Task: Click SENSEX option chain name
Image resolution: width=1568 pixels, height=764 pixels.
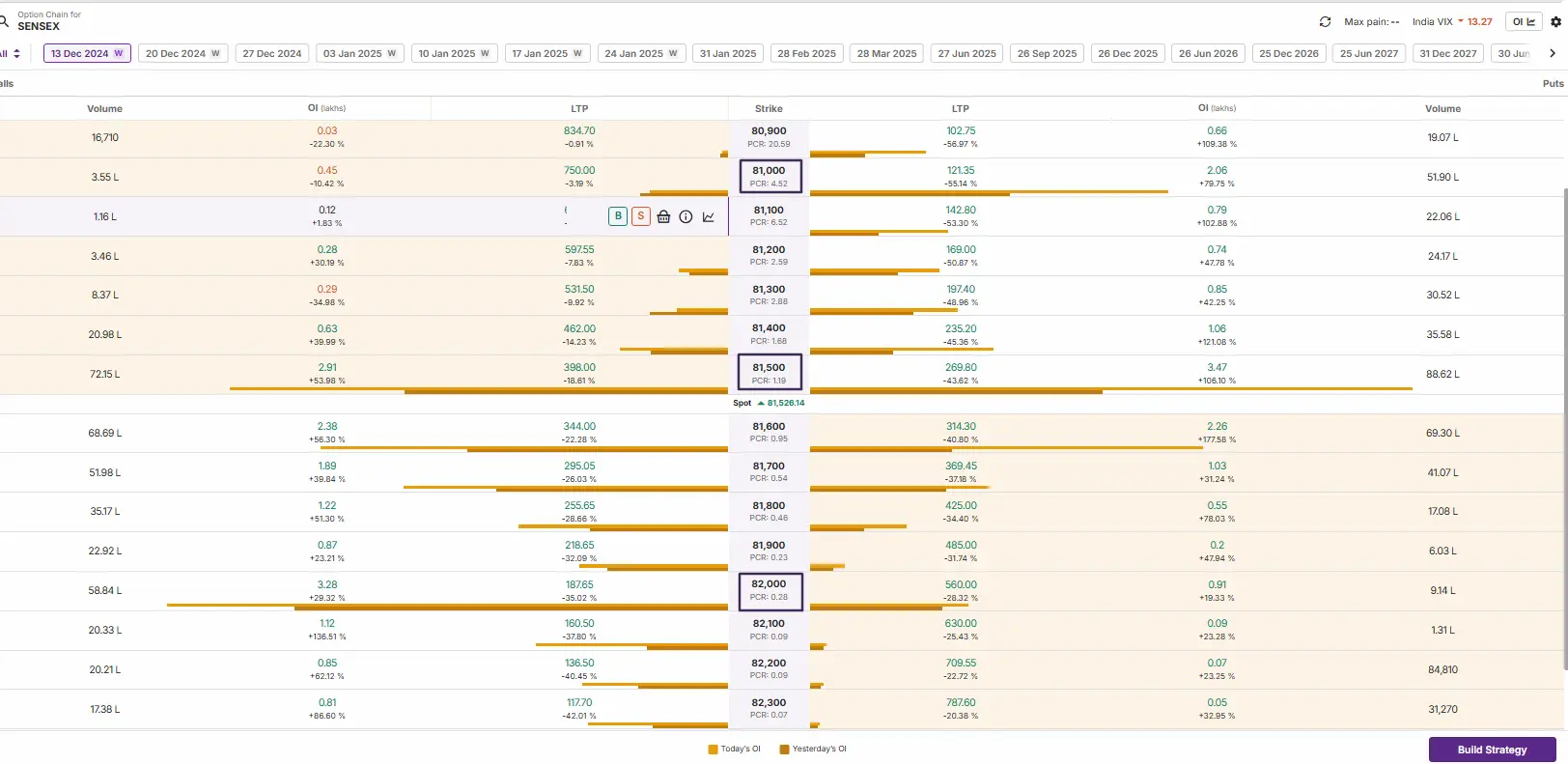Action: [39, 26]
